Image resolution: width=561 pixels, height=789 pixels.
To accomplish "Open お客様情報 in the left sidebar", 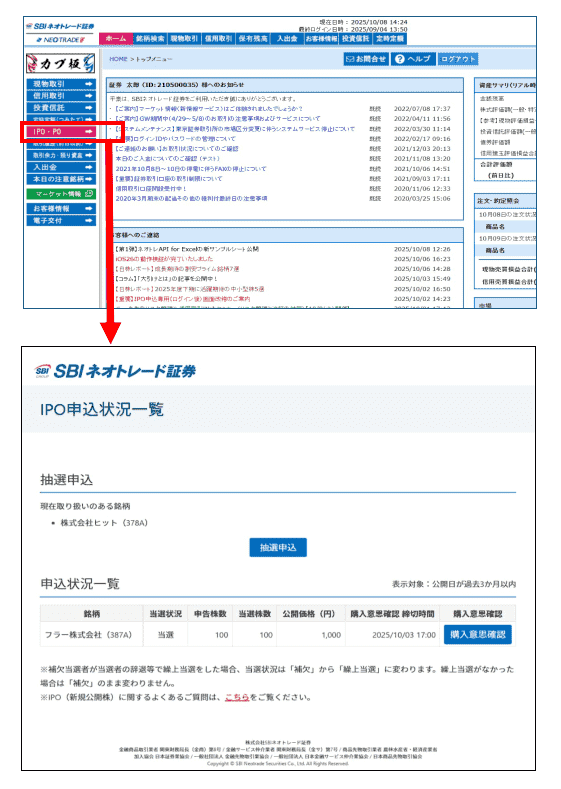I will (x=61, y=208).
